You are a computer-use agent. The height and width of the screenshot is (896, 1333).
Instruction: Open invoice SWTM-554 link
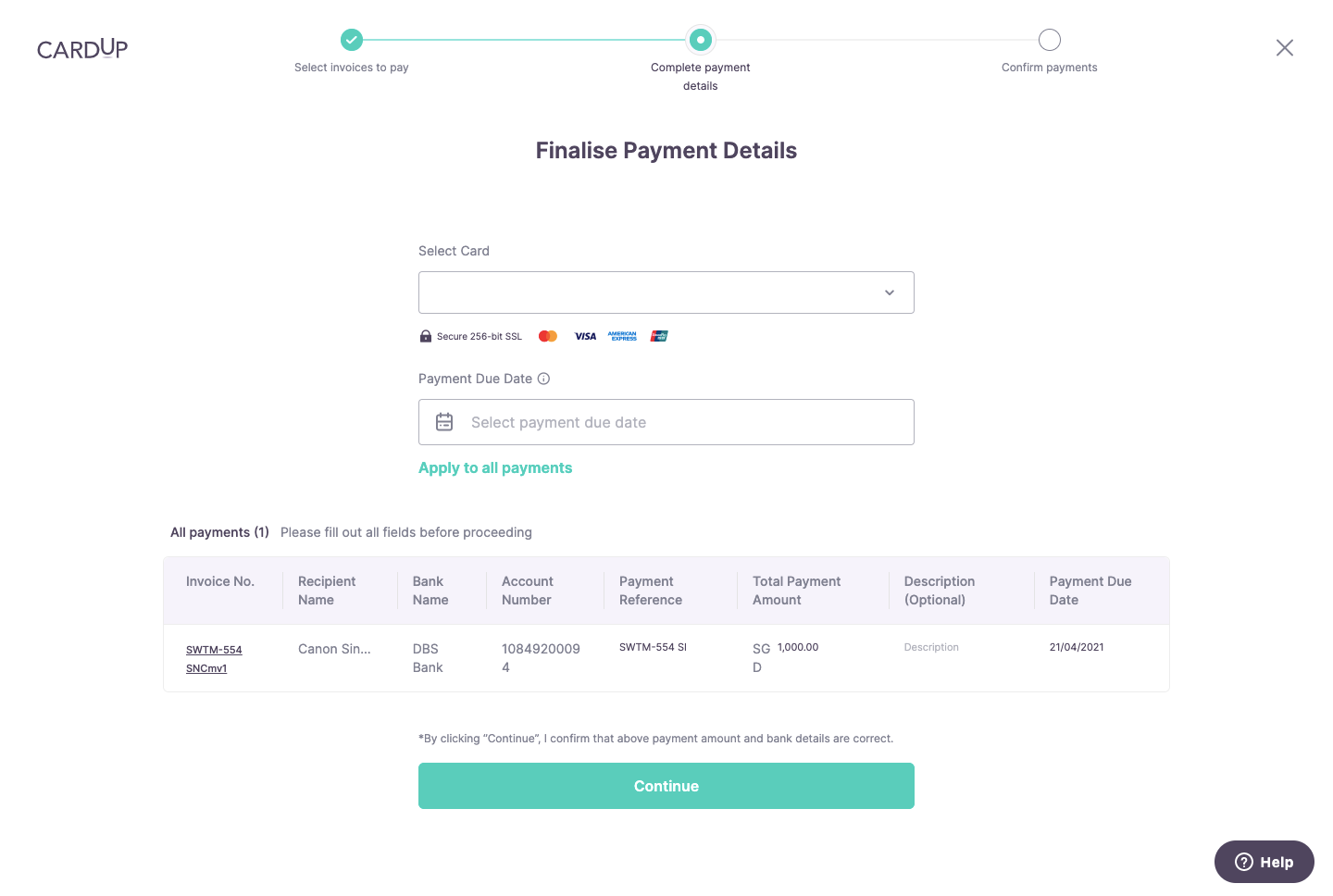(x=214, y=650)
